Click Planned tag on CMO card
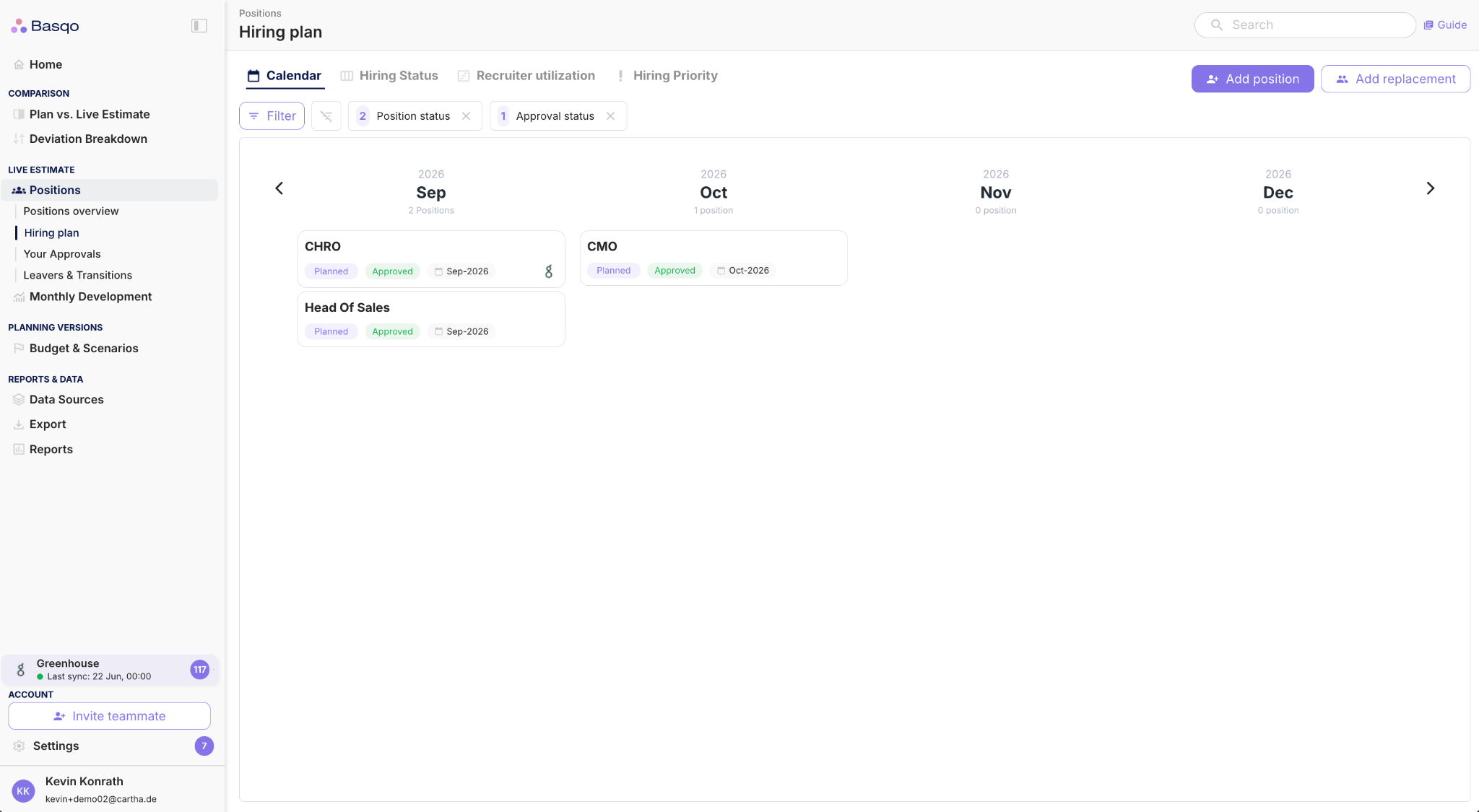1479x812 pixels. coord(613,271)
